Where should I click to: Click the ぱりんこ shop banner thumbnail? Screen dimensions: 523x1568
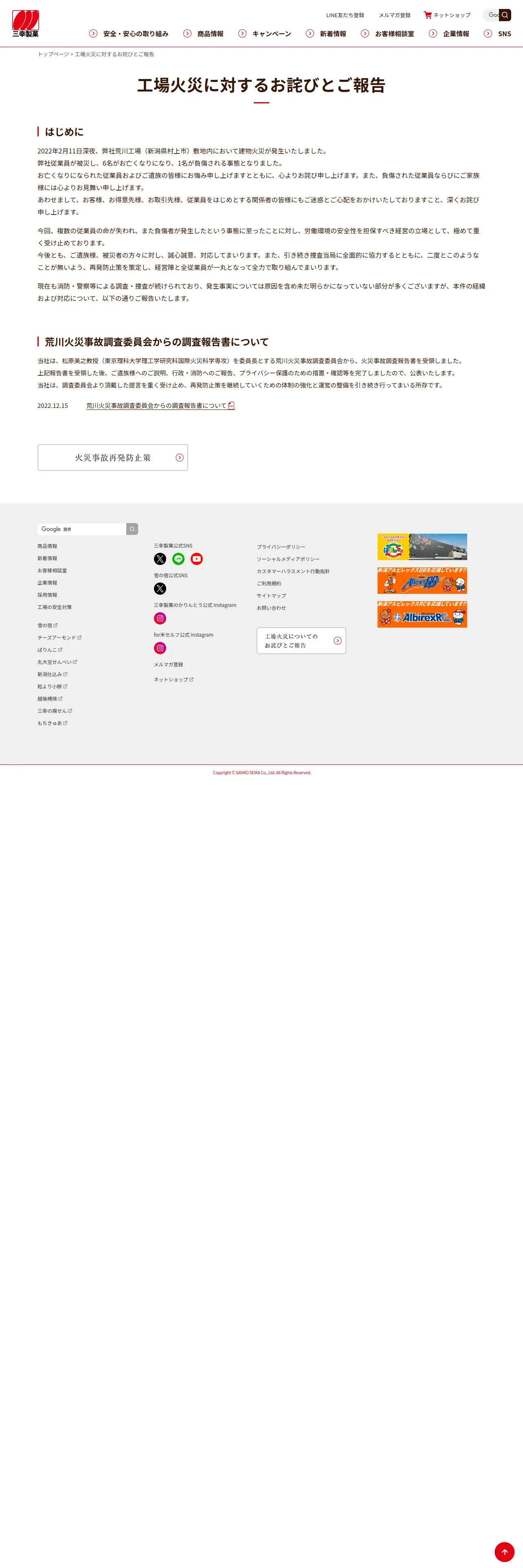[422, 547]
